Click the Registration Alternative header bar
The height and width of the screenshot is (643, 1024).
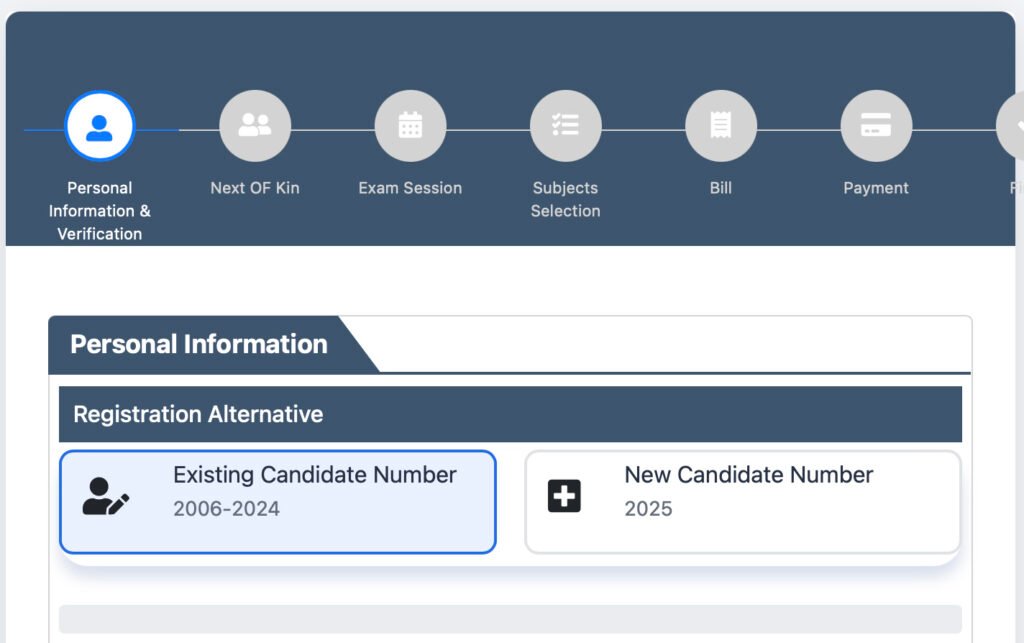tap(510, 414)
